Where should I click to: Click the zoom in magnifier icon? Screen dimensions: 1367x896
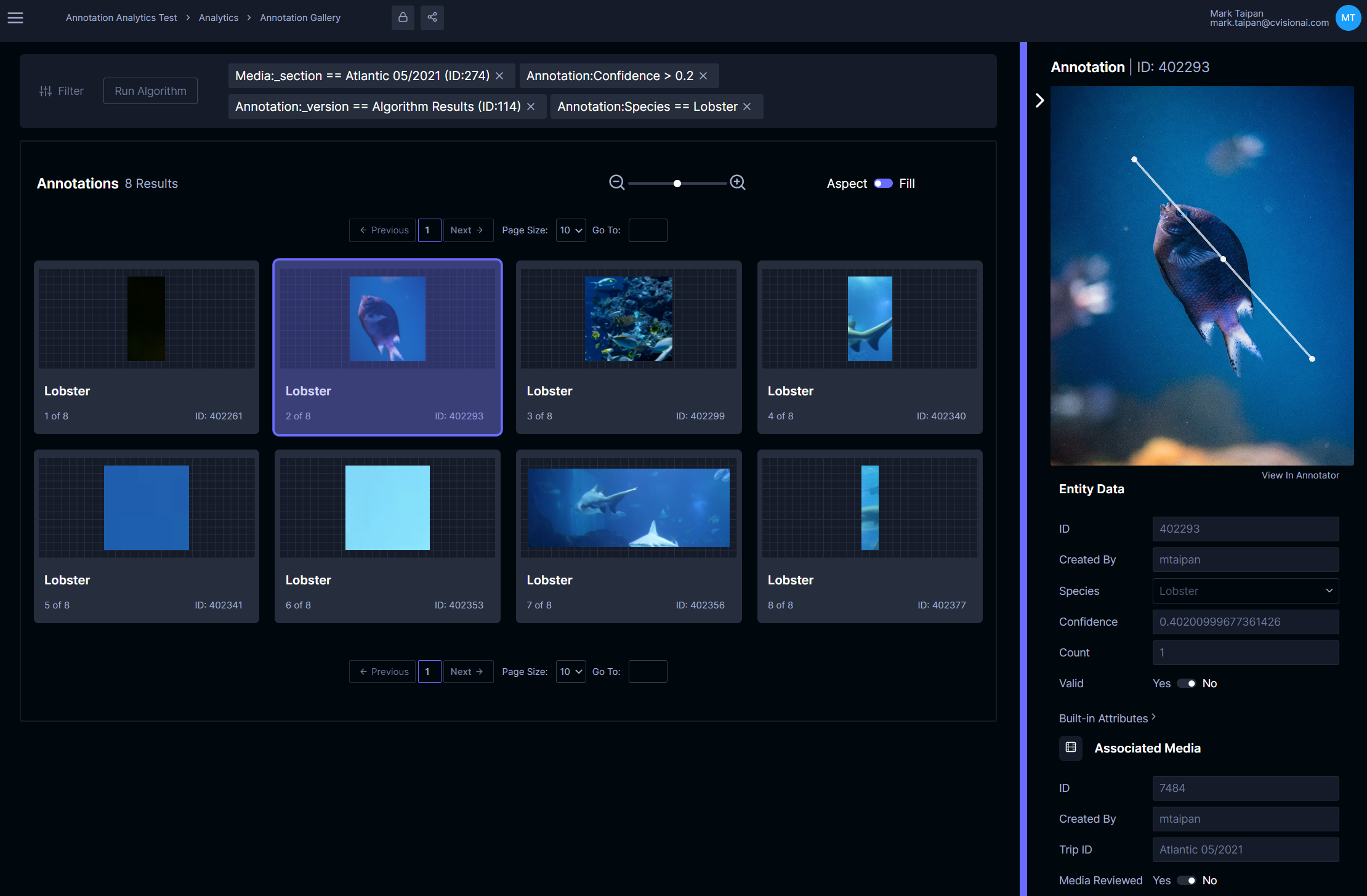click(737, 183)
